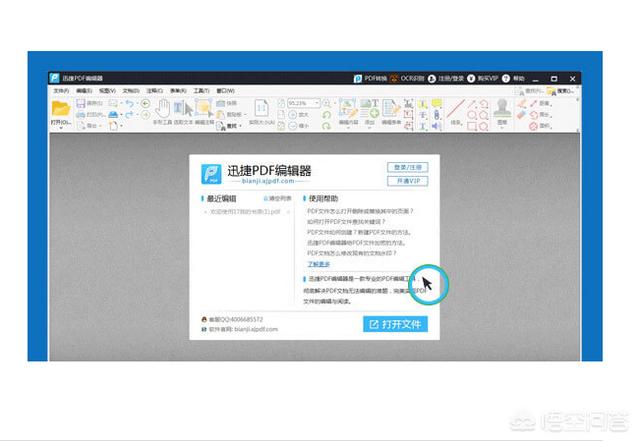Click the eraser tool icon
The image size is (640, 443).
tap(522, 115)
